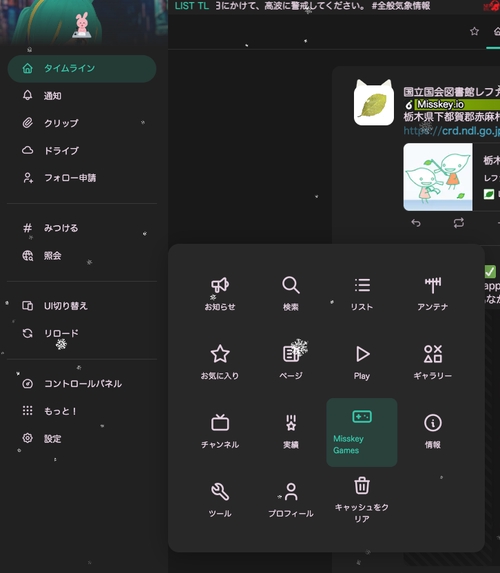Click キャッシュをクリア trash icon

pos(361,486)
